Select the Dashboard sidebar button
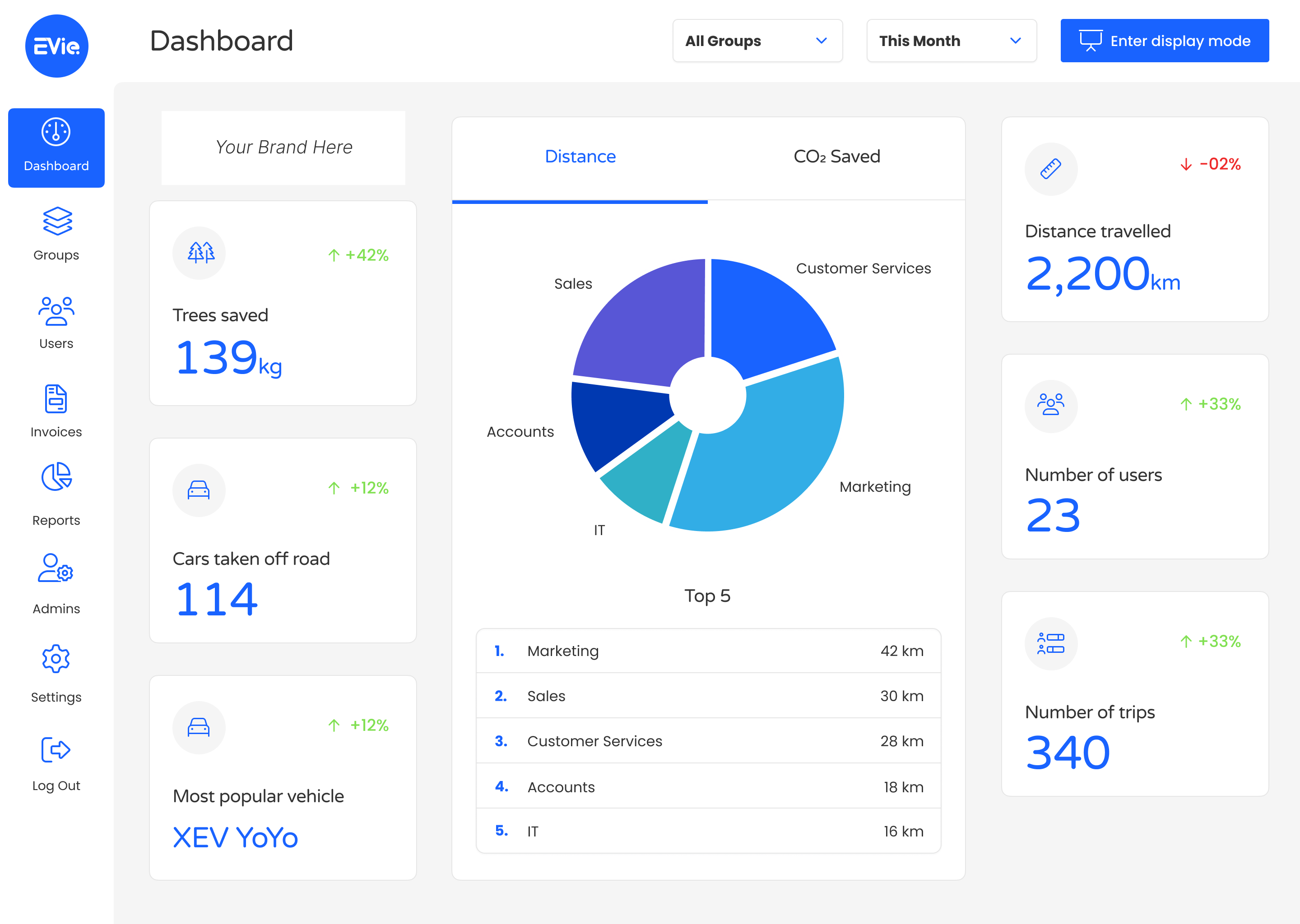The image size is (1300, 924). 56,148
